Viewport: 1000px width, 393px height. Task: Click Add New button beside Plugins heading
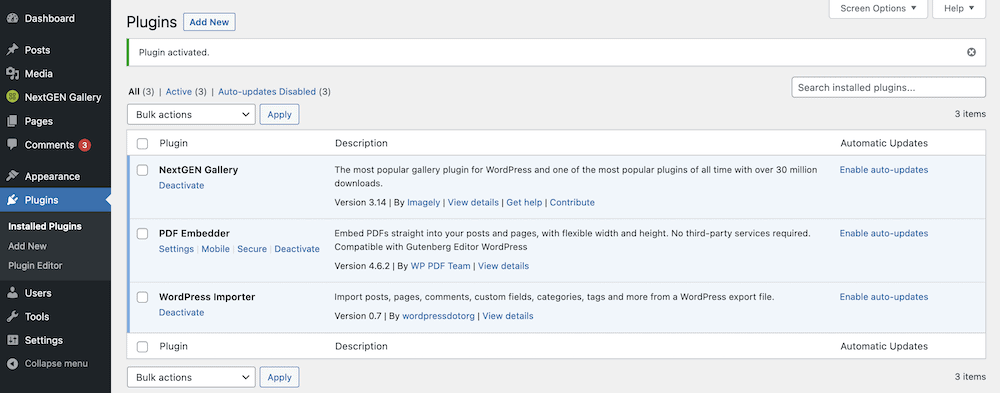(x=209, y=22)
